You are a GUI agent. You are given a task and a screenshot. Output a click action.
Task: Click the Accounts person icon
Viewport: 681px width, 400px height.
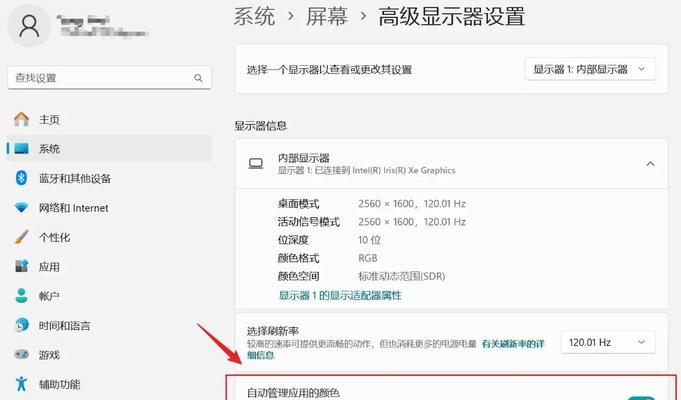coord(21,296)
